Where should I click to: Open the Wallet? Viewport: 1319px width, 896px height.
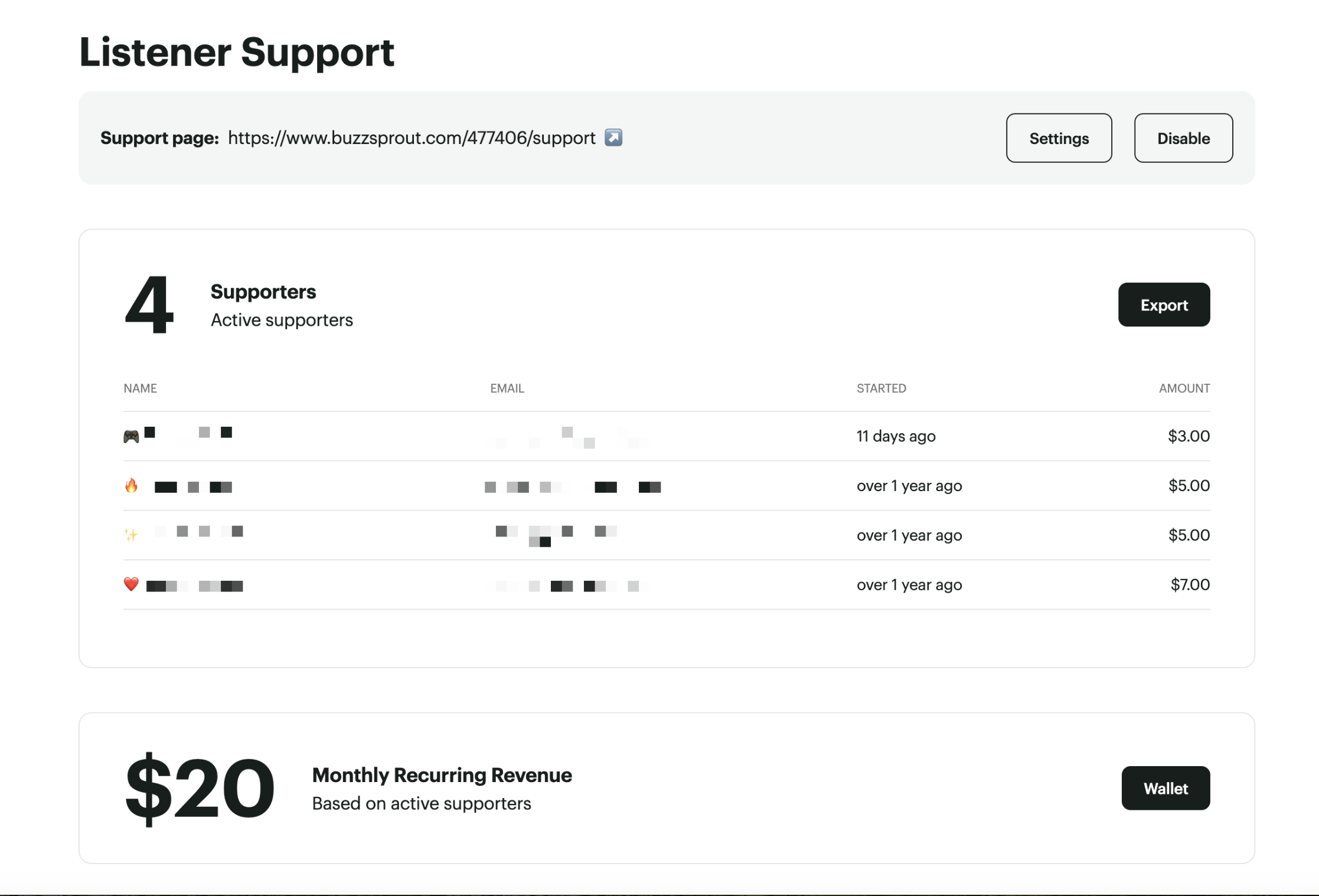(x=1165, y=788)
